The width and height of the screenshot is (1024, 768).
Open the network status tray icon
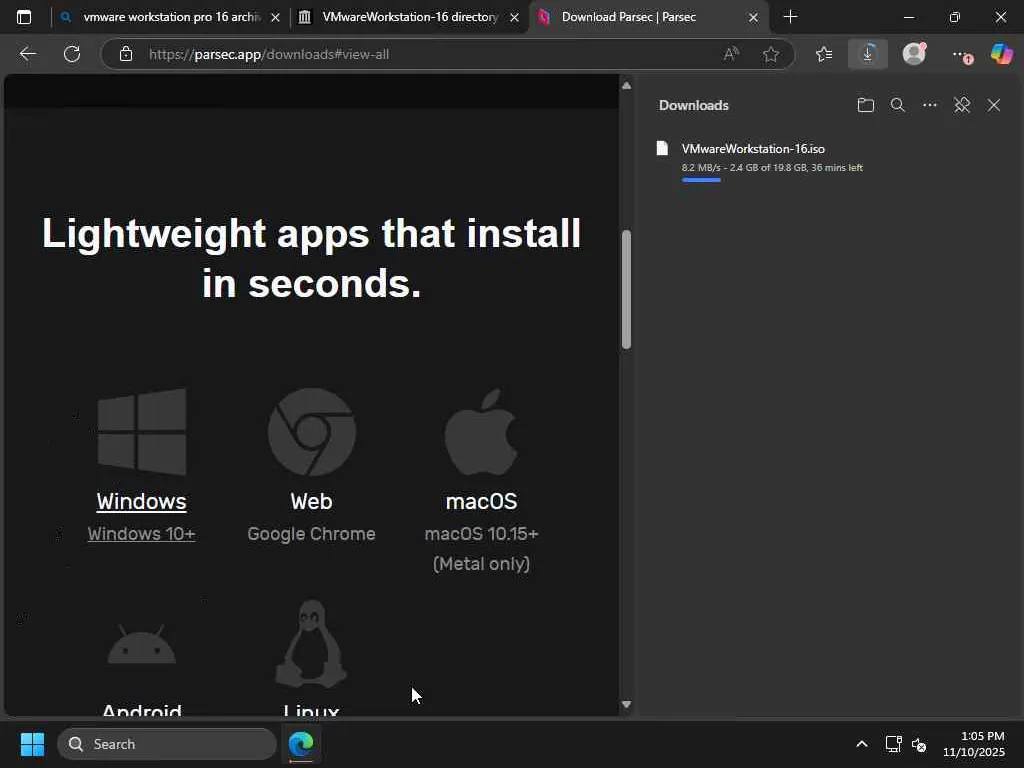pyautogui.click(x=893, y=744)
